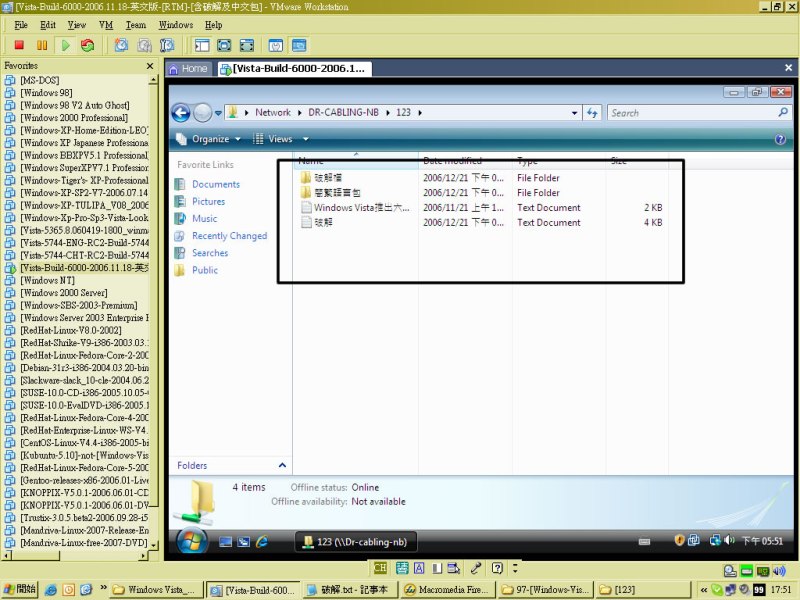Select [Windows NT] in Favorites
This screenshot has width=800, height=600.
coord(47,281)
